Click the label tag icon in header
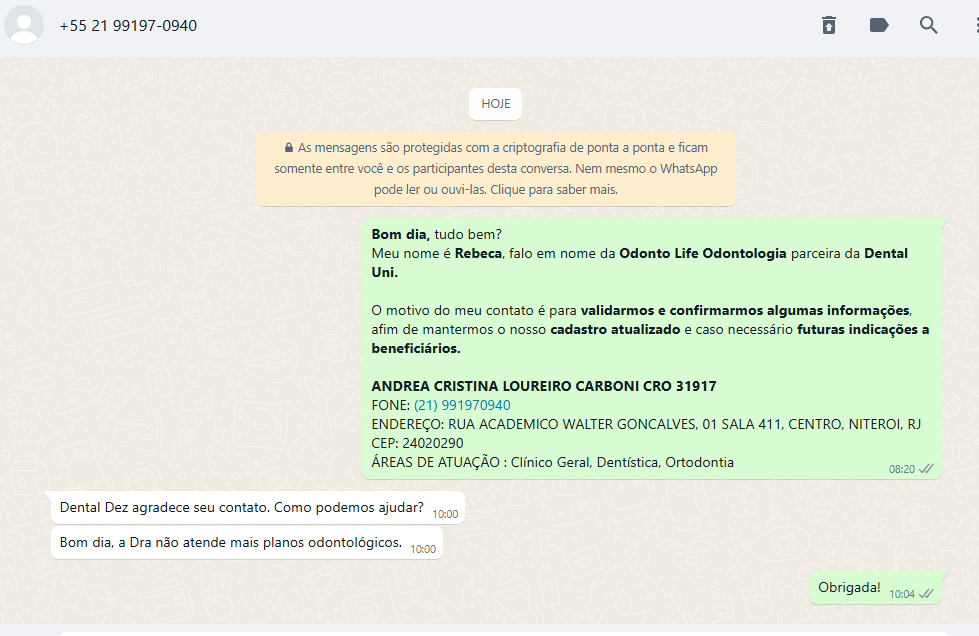Screen dimensions: 979x636 point(878,25)
